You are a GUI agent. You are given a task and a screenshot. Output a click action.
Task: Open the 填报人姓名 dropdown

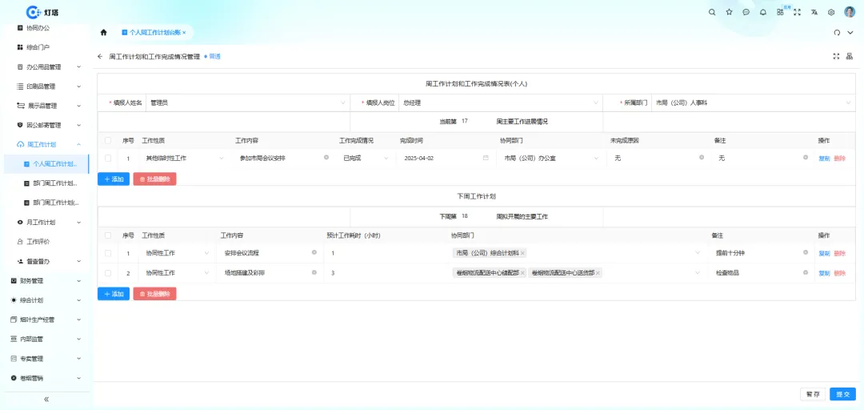click(247, 102)
